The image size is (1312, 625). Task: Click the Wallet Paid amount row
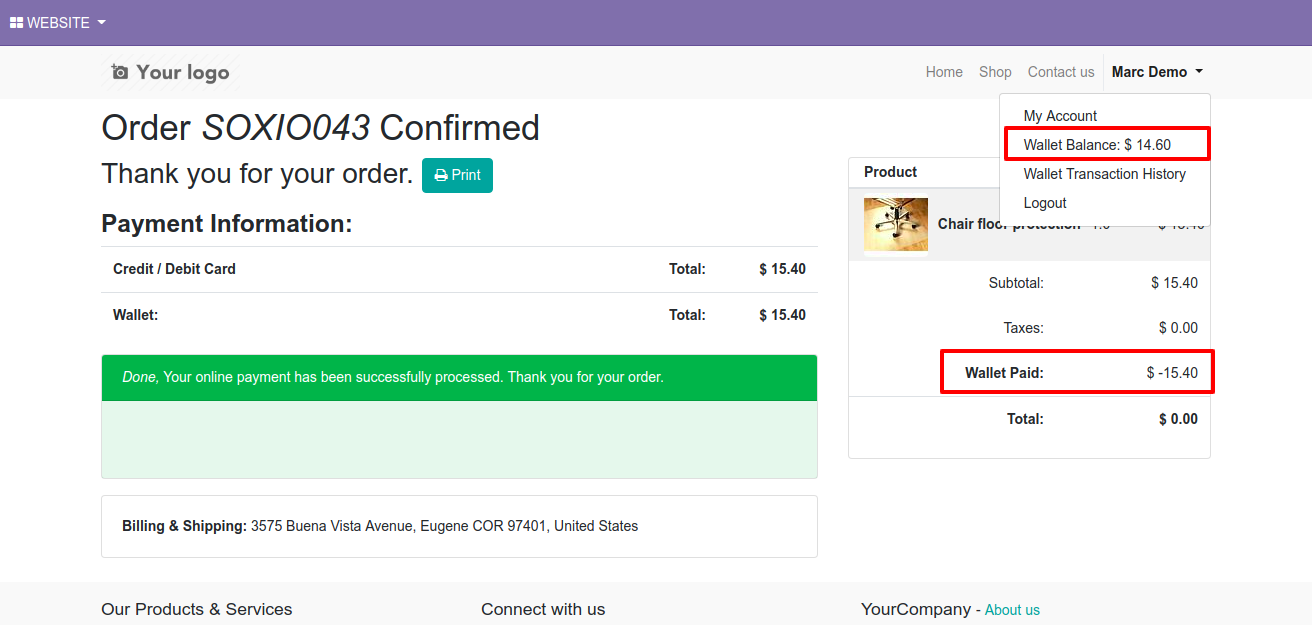tap(1077, 372)
